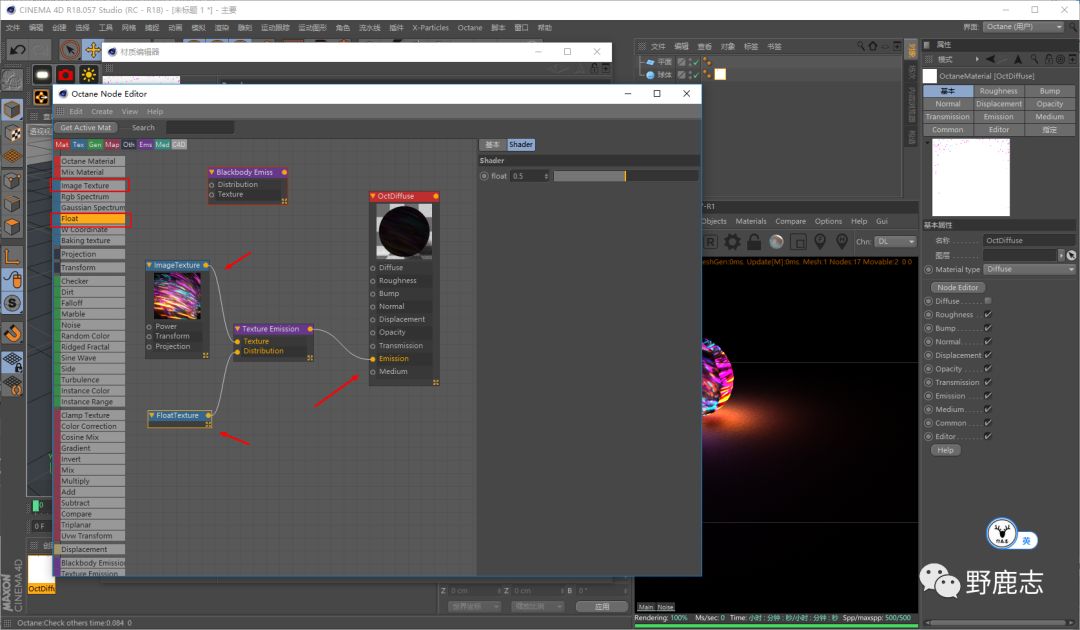The height and width of the screenshot is (630, 1080).
Task: Click the clay render sphere icon
Action: 776,242
